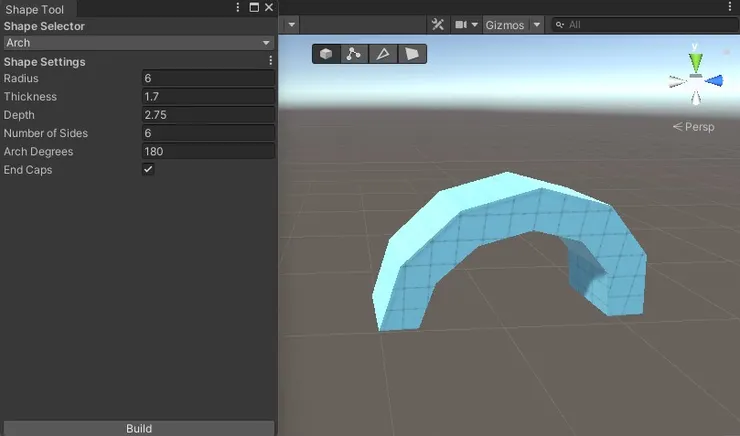The height and width of the screenshot is (436, 740).
Task: Click the green Y axis gizmo cone
Action: pyautogui.click(x=696, y=60)
